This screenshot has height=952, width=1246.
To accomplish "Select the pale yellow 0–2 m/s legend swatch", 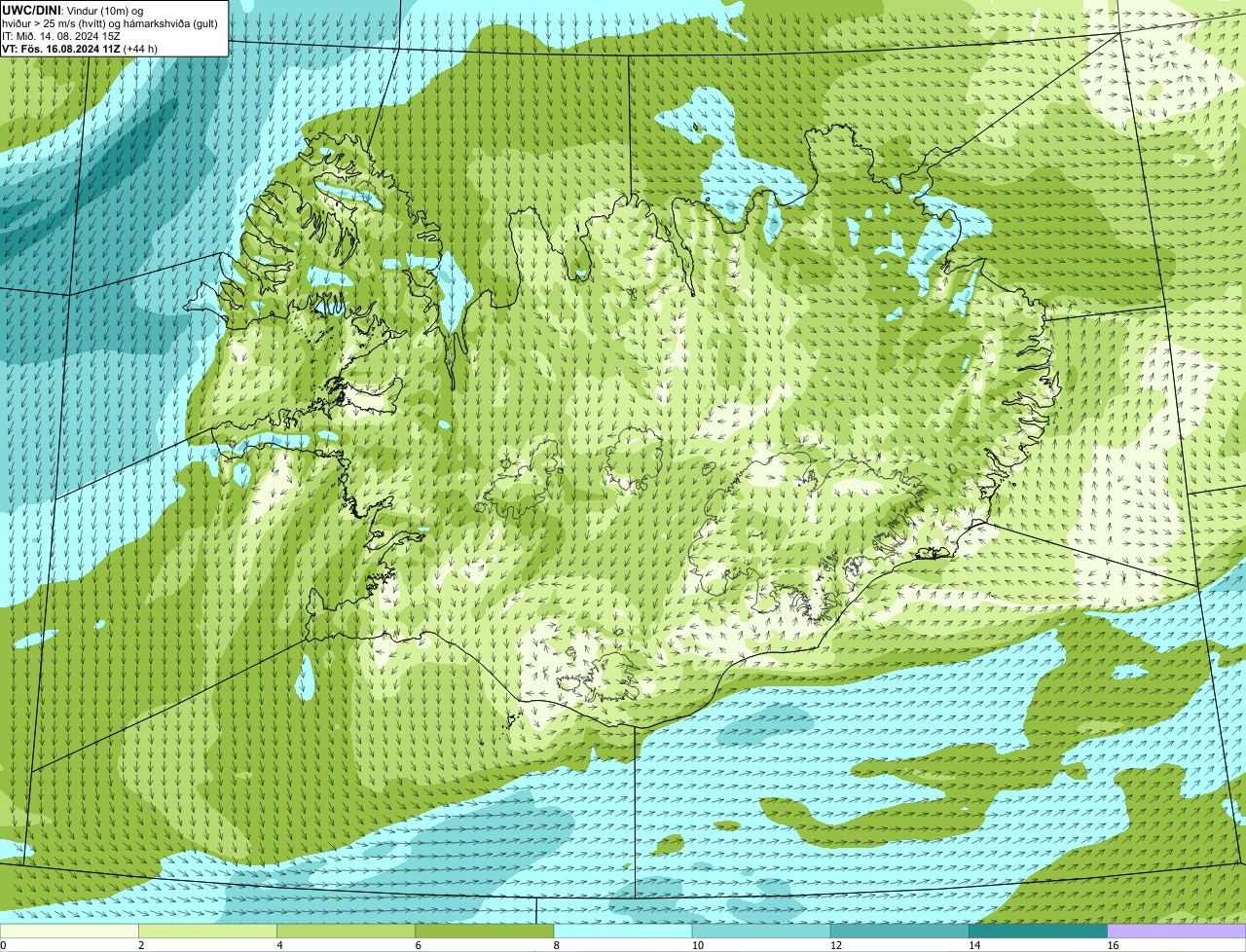I will 69,932.
